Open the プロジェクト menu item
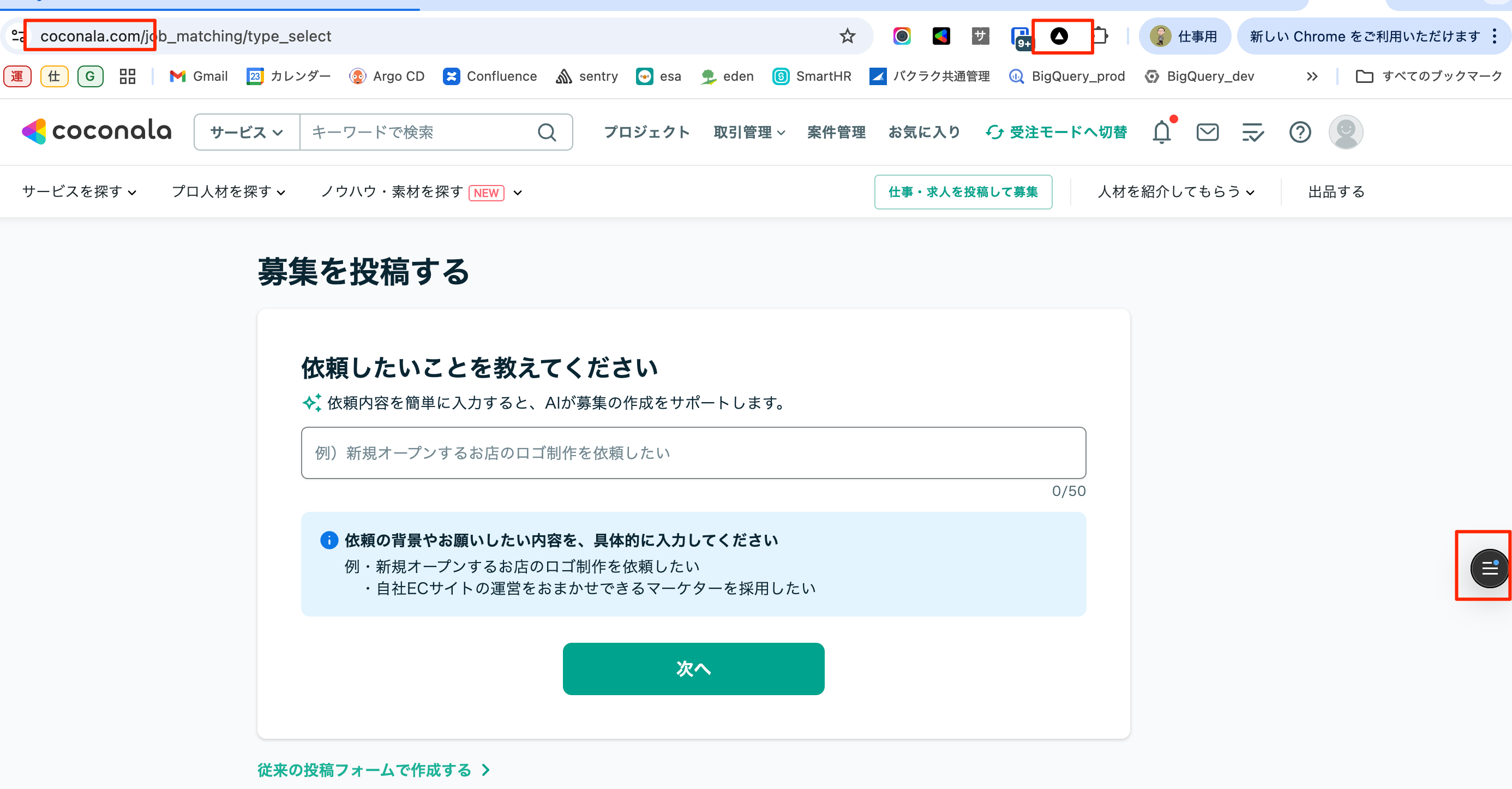The image size is (1512, 789). pos(646,132)
